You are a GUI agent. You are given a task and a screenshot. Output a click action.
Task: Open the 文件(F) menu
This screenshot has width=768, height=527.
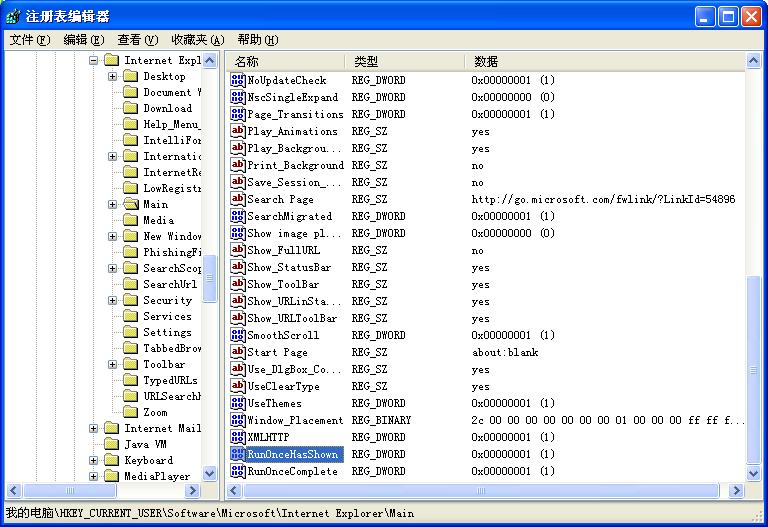30,40
